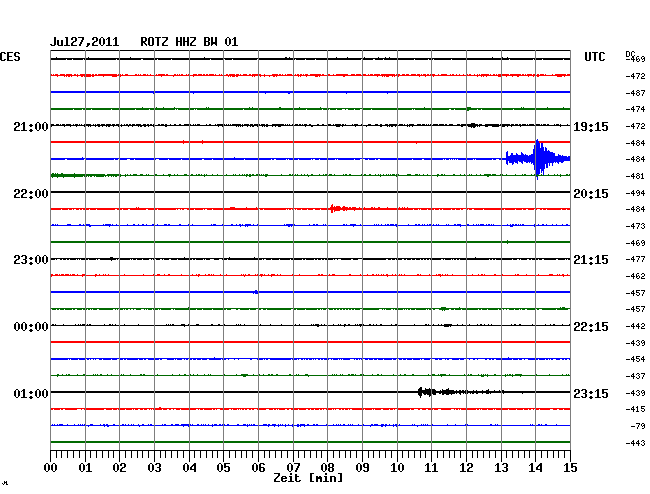
Task: Click the 12 minute axis label
Action: pos(466,468)
